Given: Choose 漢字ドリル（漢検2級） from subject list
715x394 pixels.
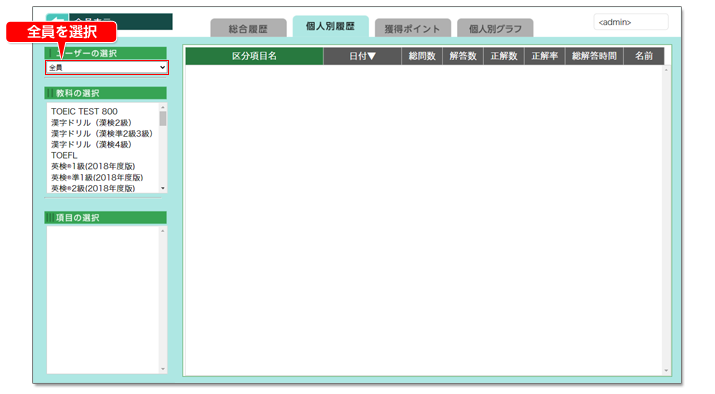Looking at the screenshot, I should 91,123.
